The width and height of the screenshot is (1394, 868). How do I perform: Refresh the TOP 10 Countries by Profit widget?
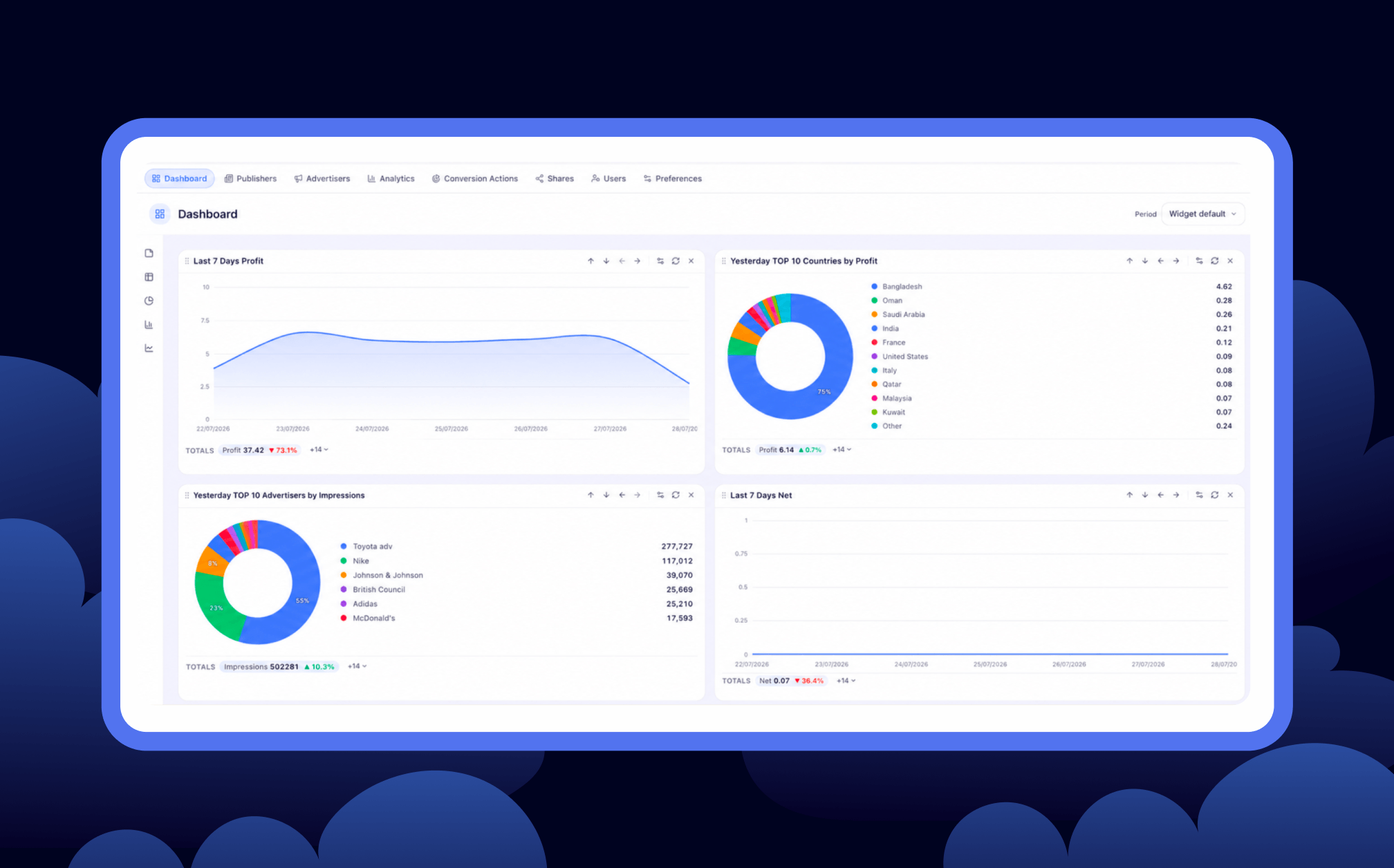[x=1215, y=261]
